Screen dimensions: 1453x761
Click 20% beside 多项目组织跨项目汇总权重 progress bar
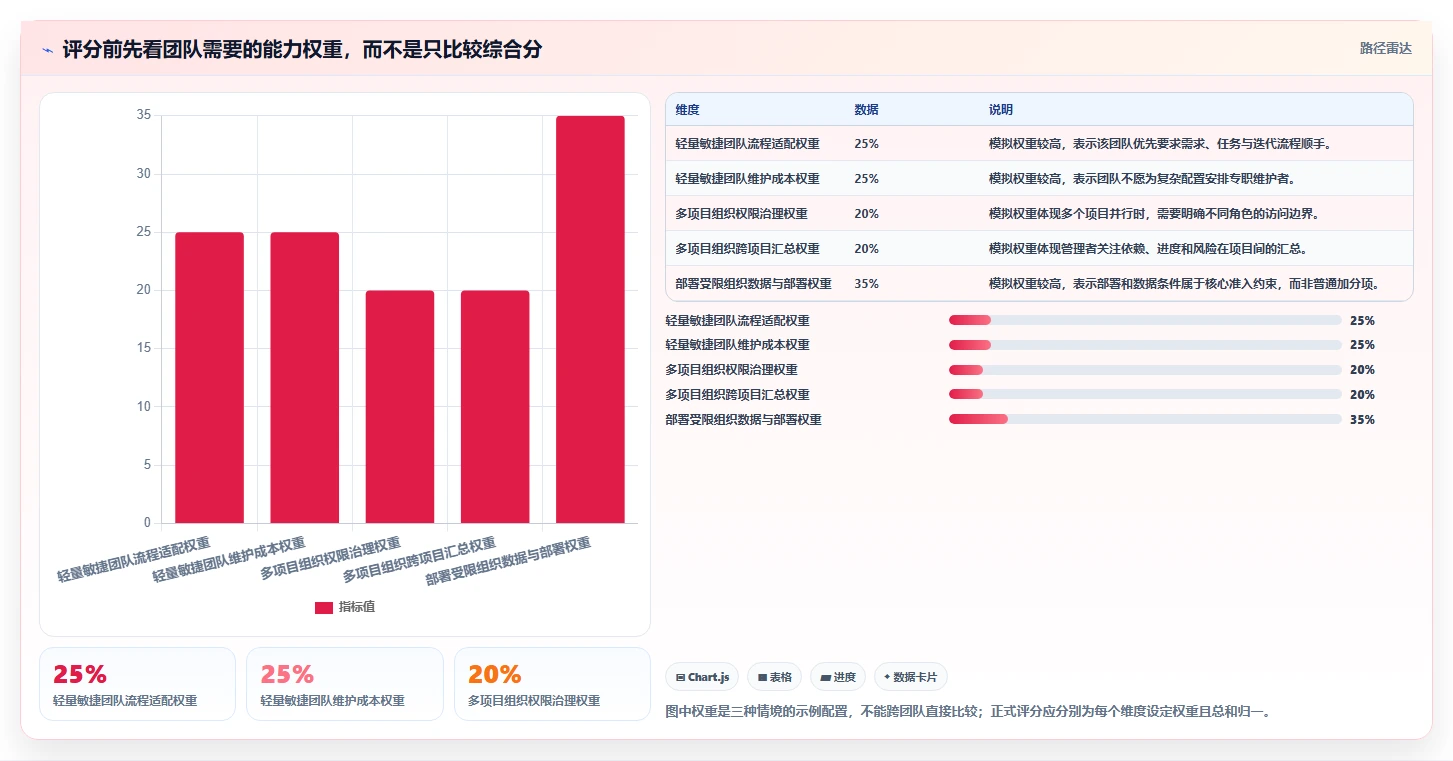click(x=1362, y=395)
